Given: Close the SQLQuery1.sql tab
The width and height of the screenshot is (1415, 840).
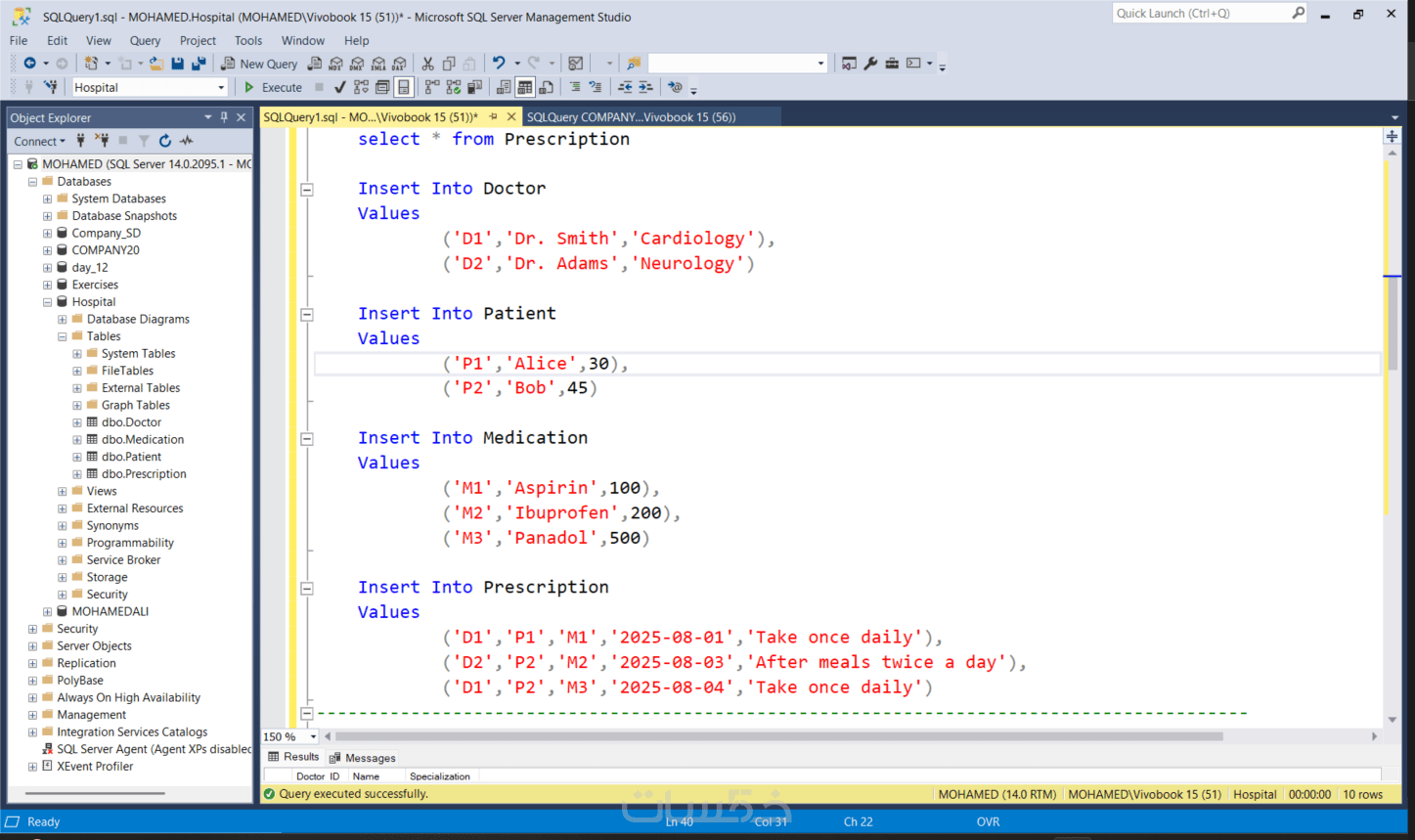Looking at the screenshot, I should [510, 116].
